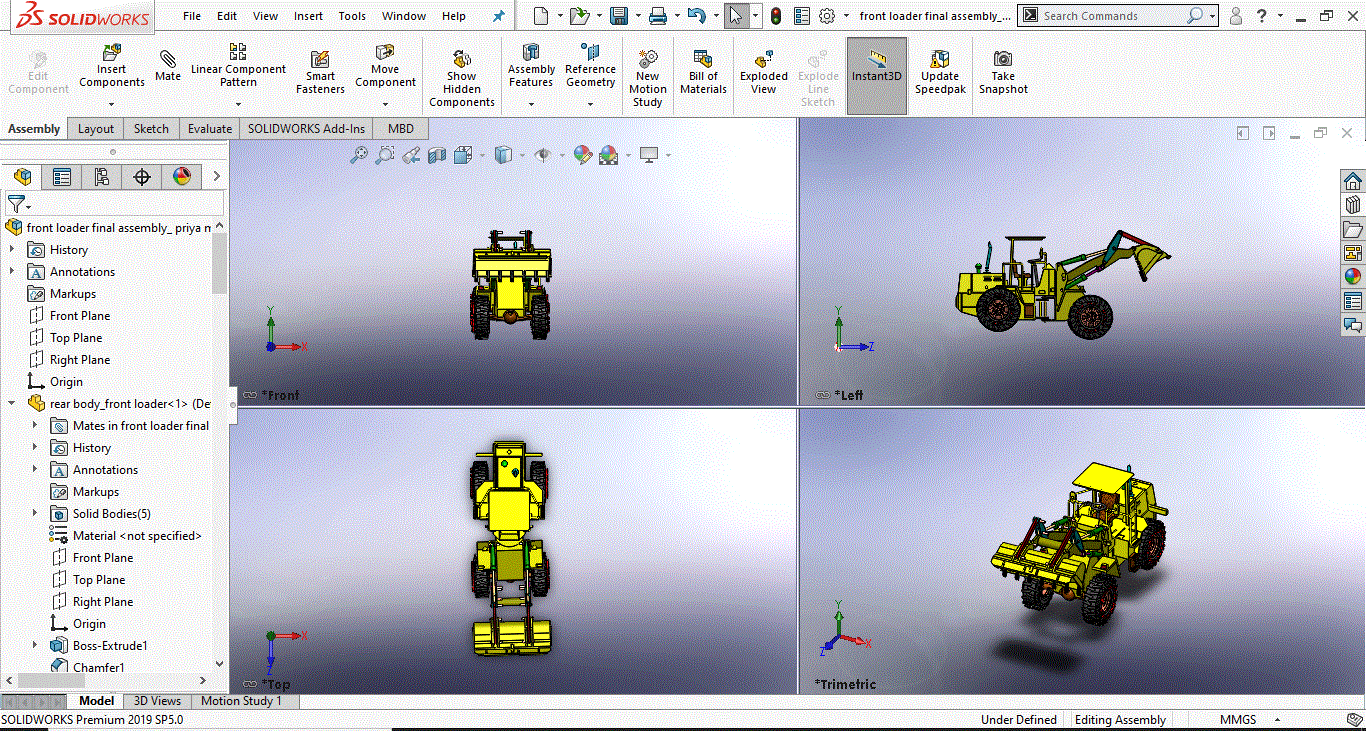
Task: Switch to the Sketch tab
Action: [152, 129]
